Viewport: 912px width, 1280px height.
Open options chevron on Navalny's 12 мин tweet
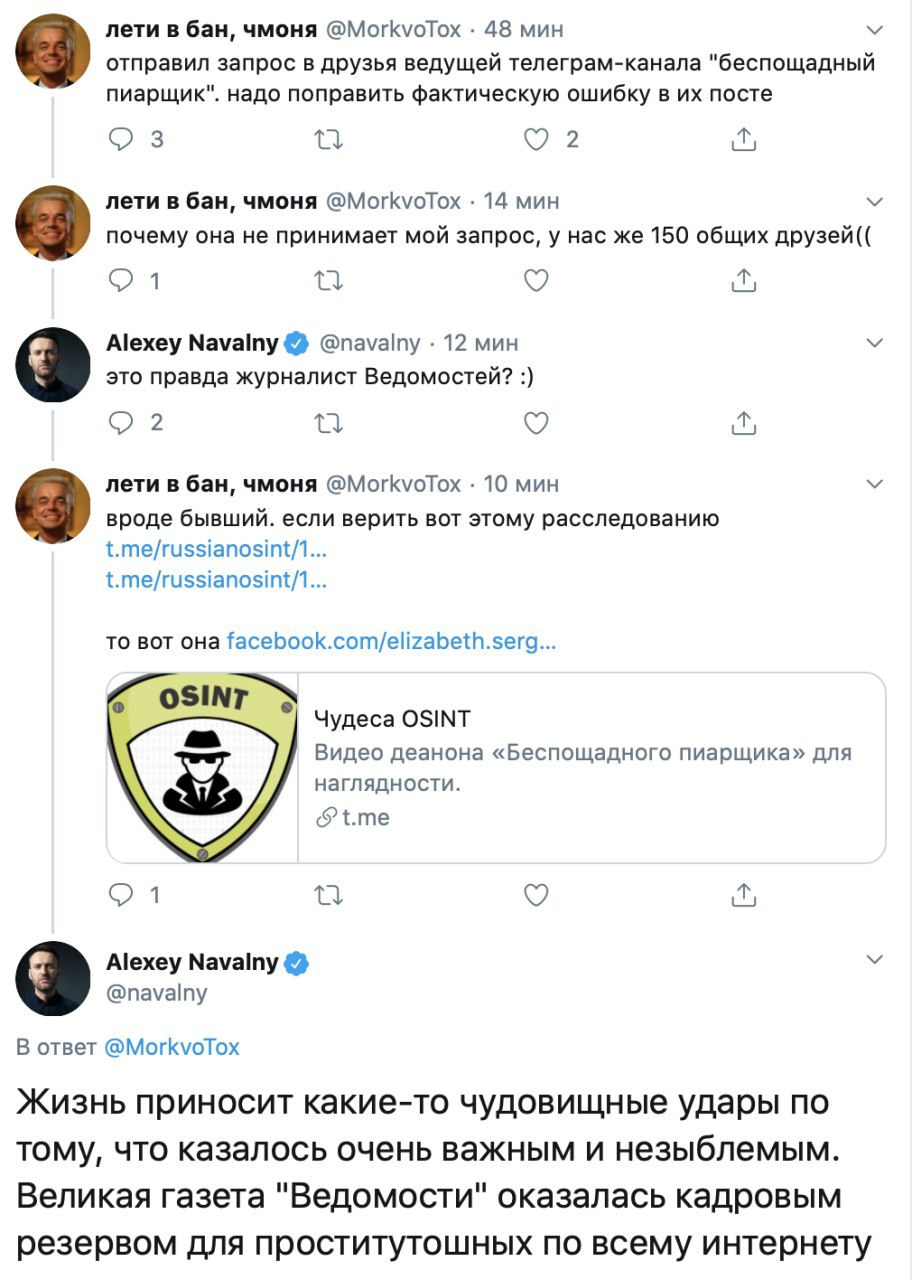click(x=875, y=343)
